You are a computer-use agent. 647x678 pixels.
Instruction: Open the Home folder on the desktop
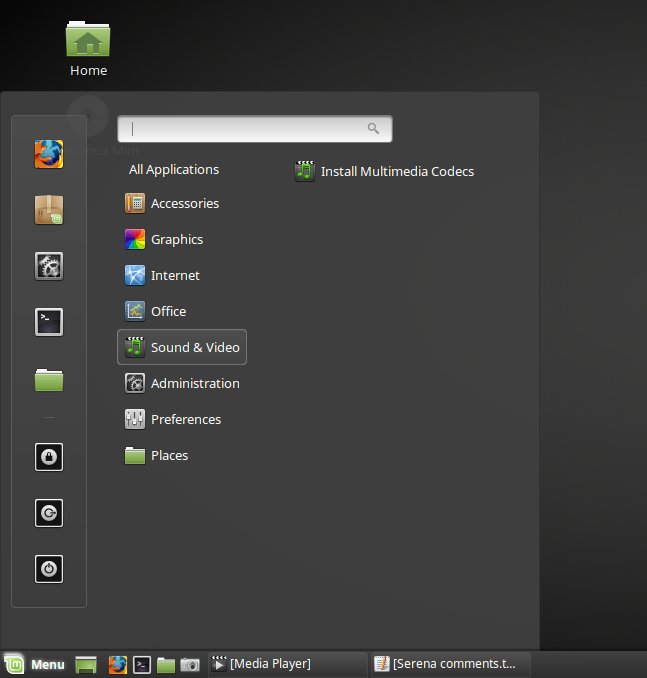tap(88, 49)
